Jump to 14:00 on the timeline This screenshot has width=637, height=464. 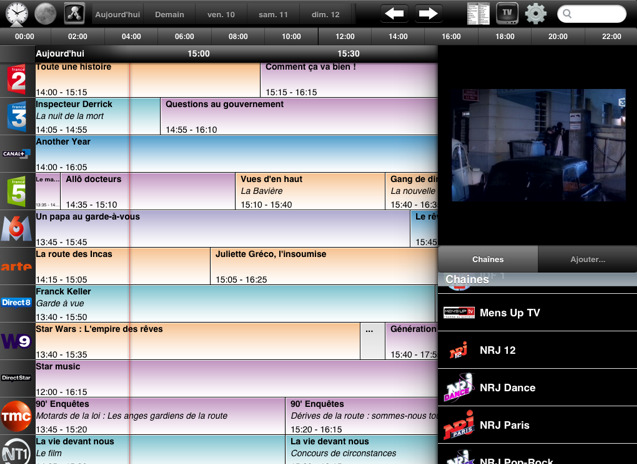(398, 37)
